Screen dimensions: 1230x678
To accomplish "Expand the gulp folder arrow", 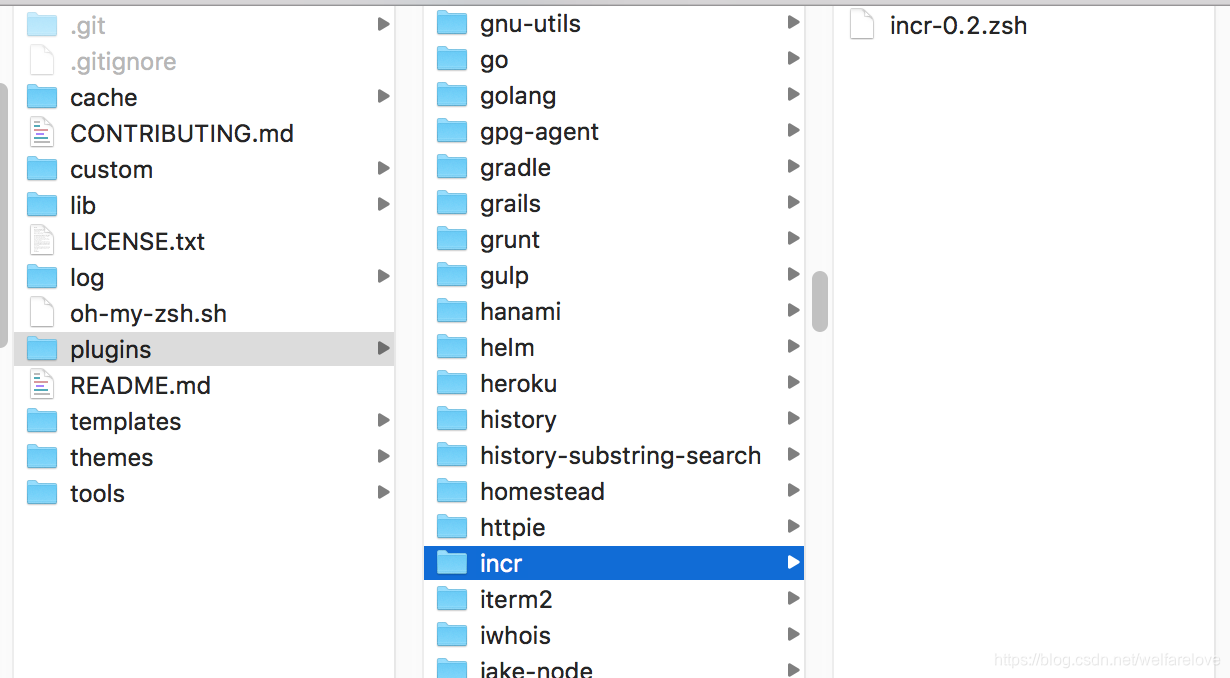I will tap(793, 274).
